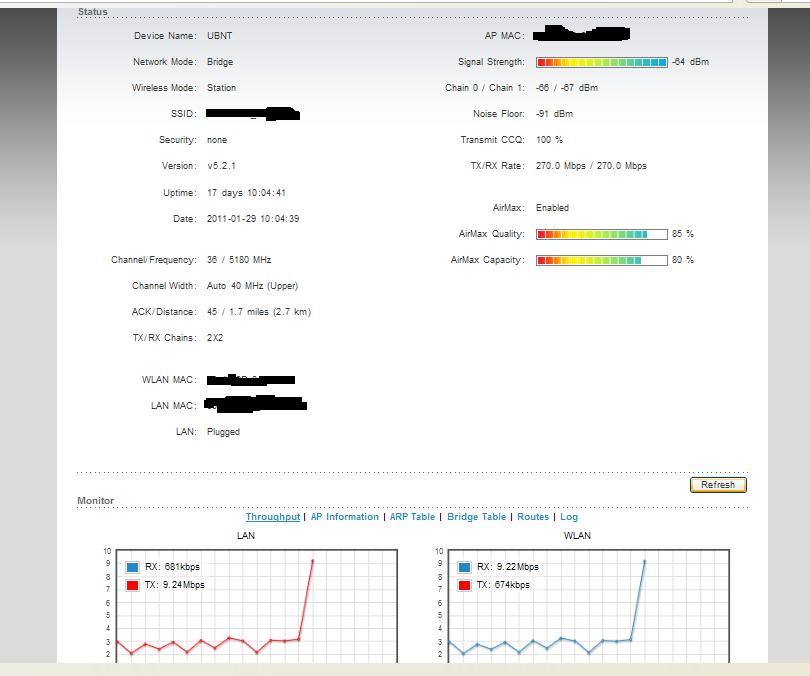Image resolution: width=810 pixels, height=676 pixels.
Task: Click the redacted SSID value
Action: click(x=253, y=114)
